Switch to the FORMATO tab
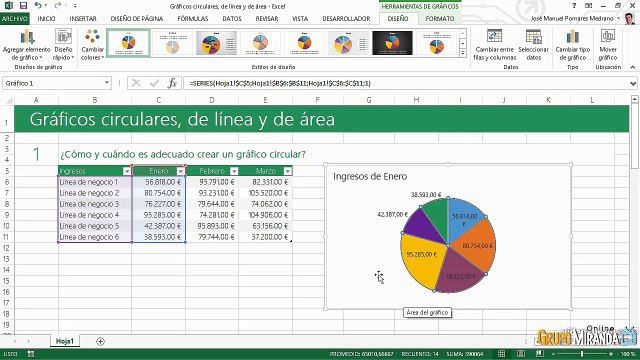640x360 pixels. point(440,19)
